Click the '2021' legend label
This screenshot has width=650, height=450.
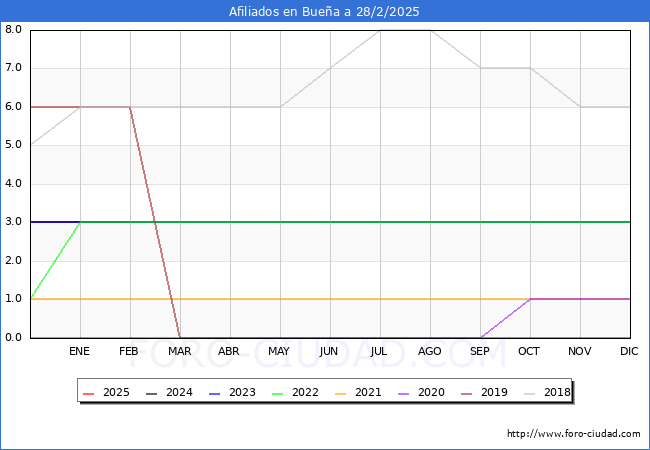click(x=369, y=392)
